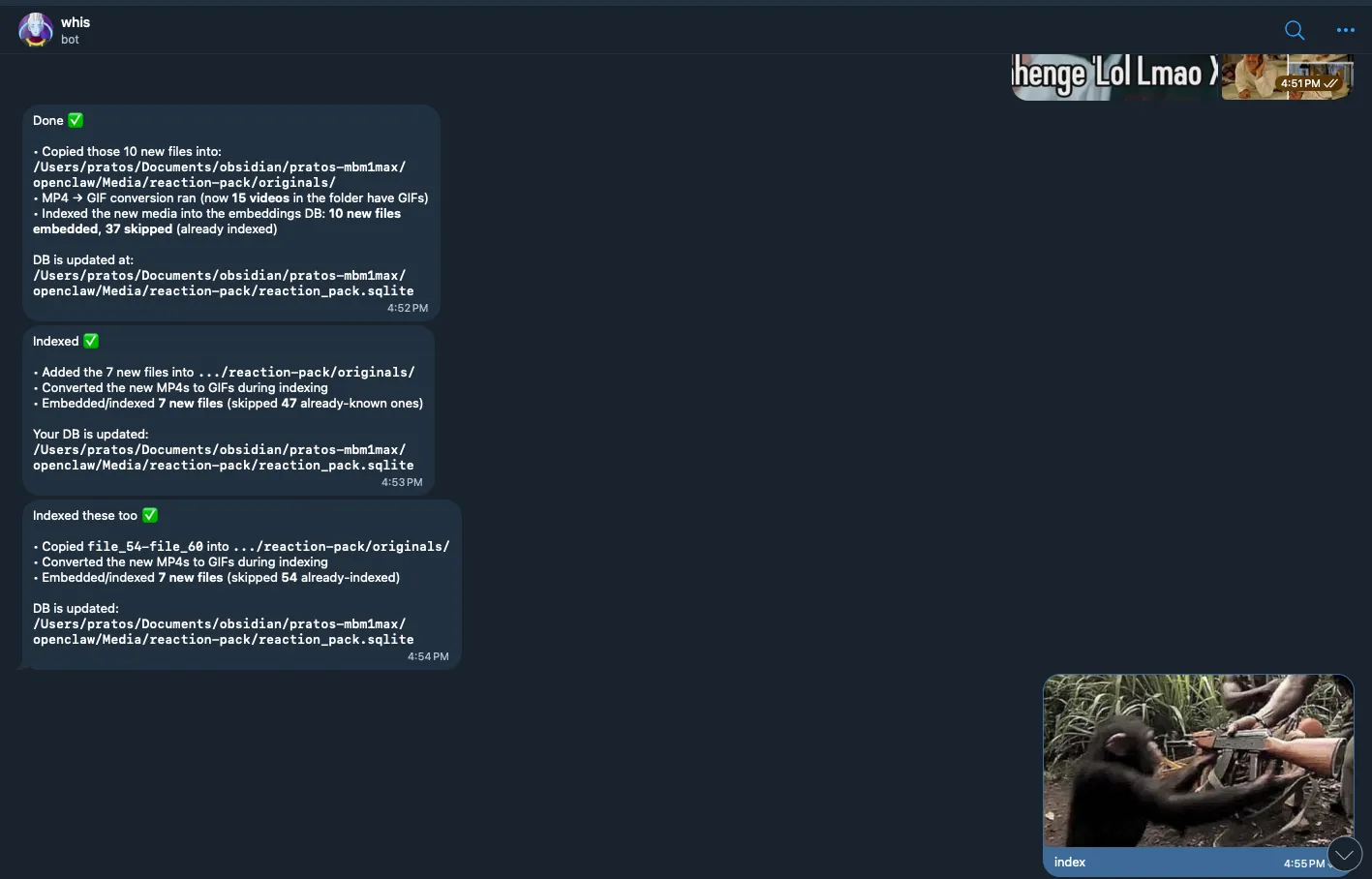Image resolution: width=1372 pixels, height=879 pixels.
Task: Jump to latest message with down chevron
Action: [1344, 854]
